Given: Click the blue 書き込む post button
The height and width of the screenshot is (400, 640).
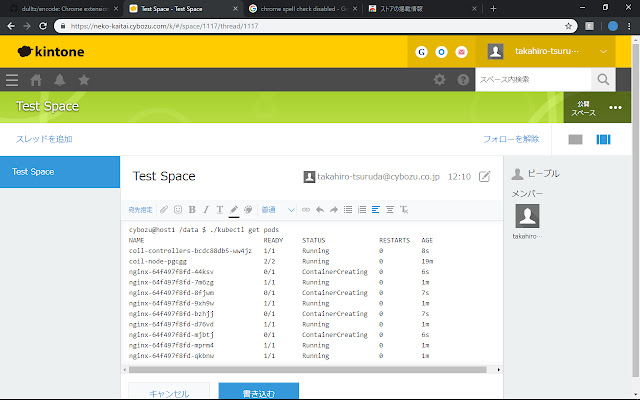Looking at the screenshot, I should click(258, 391).
